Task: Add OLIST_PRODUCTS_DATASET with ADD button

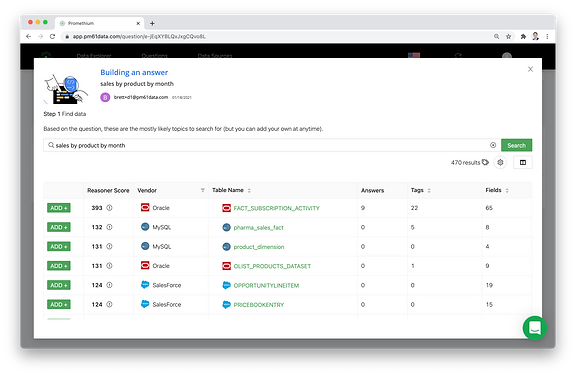Action: click(59, 266)
